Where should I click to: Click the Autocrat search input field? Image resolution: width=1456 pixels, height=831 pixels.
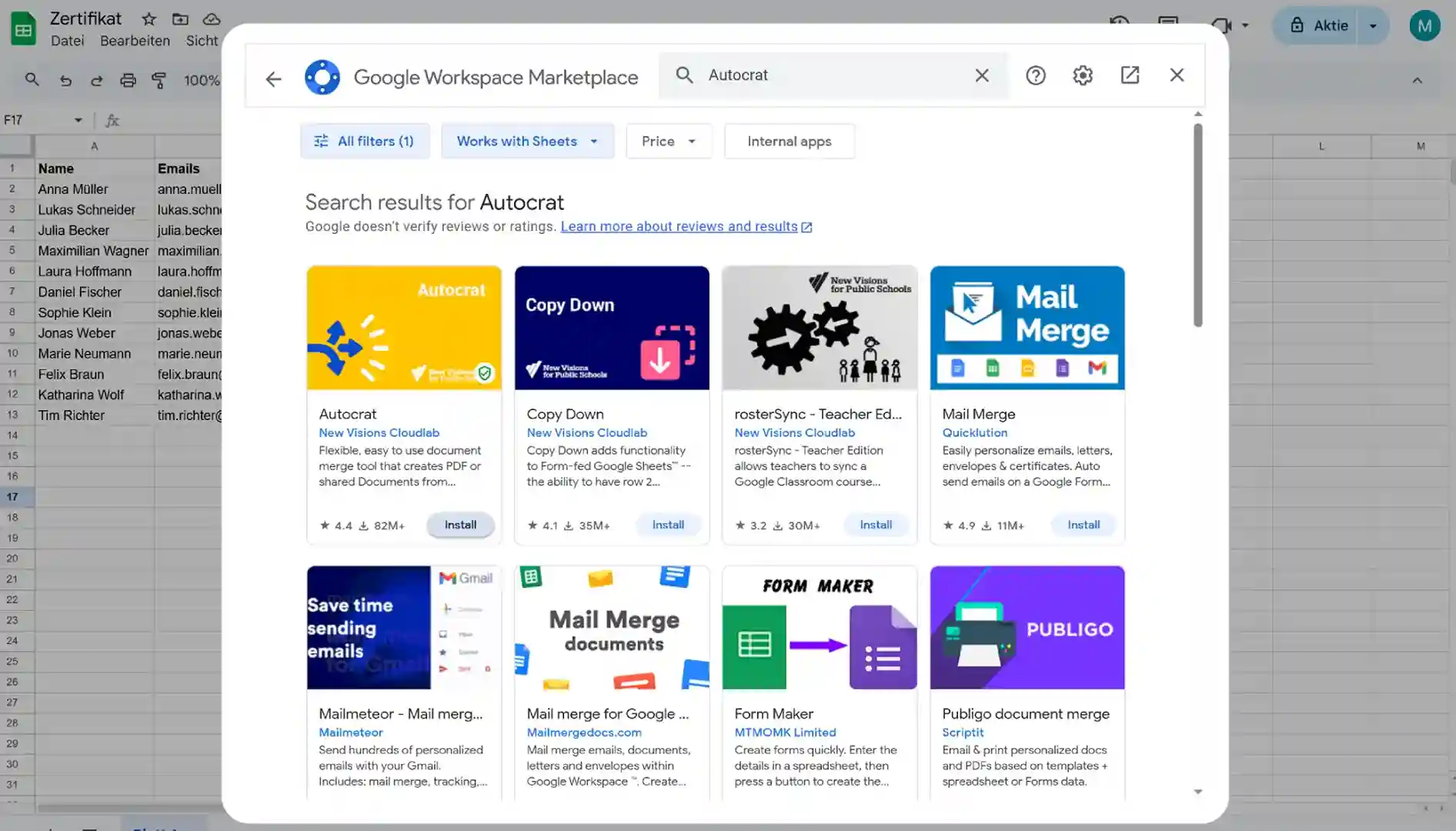pos(835,75)
